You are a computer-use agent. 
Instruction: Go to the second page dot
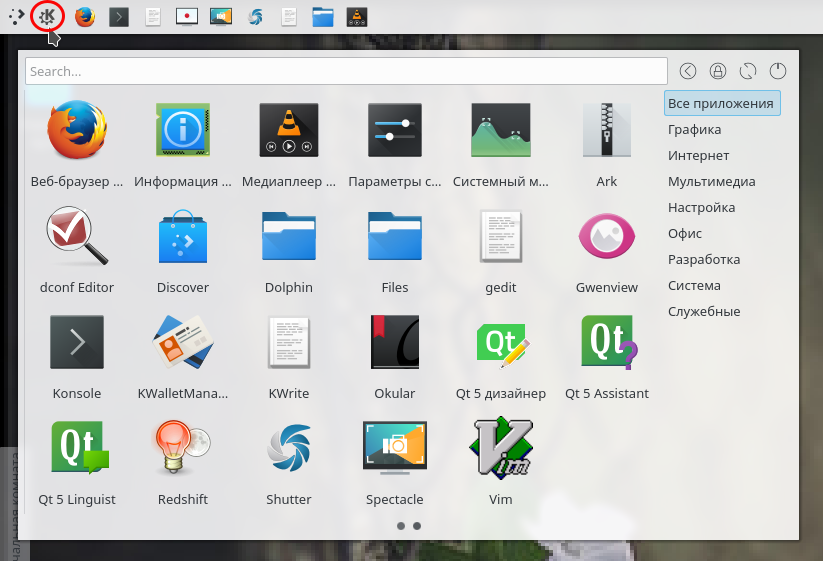(x=417, y=526)
